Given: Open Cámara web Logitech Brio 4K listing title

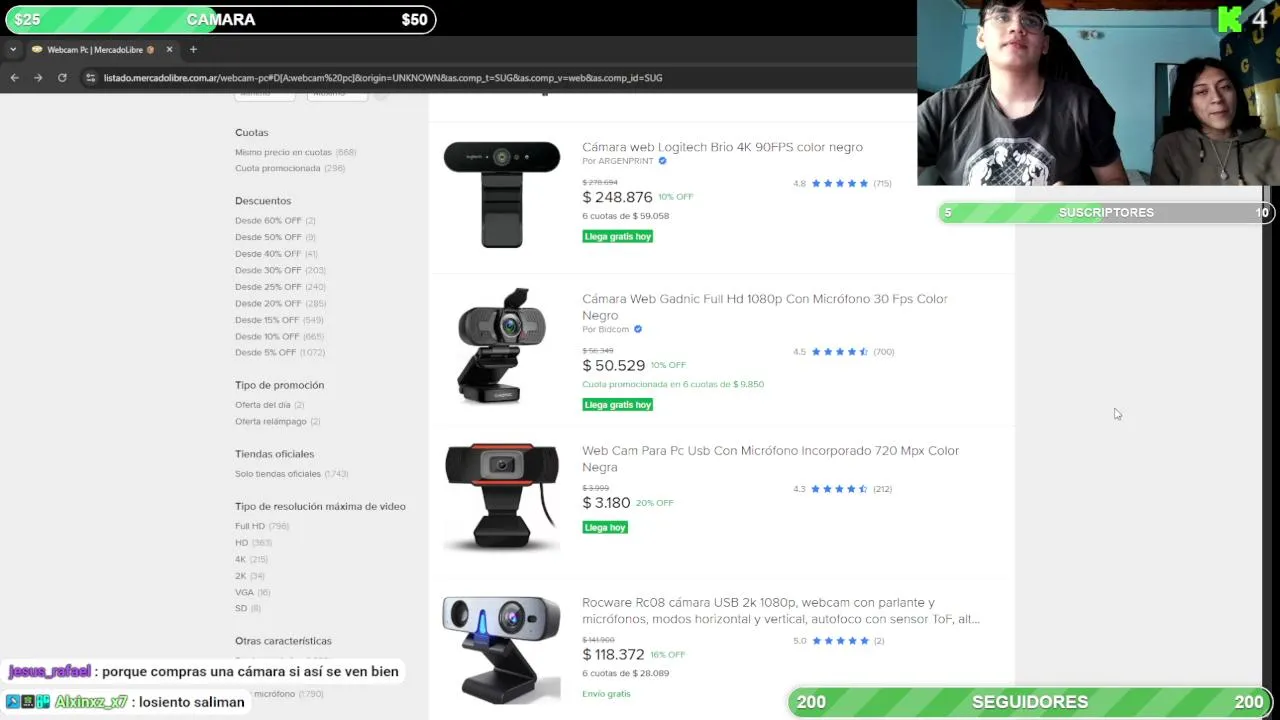Looking at the screenshot, I should pos(722,147).
